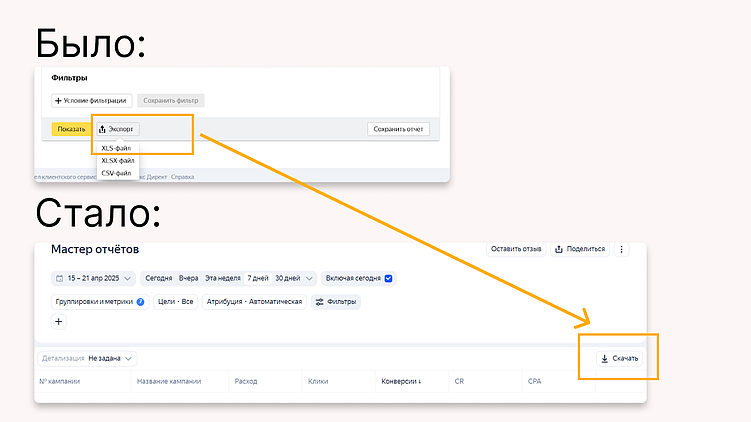The image size is (751, 422).
Task: Sort by the '№ кампании' column header
Action: tap(59, 381)
